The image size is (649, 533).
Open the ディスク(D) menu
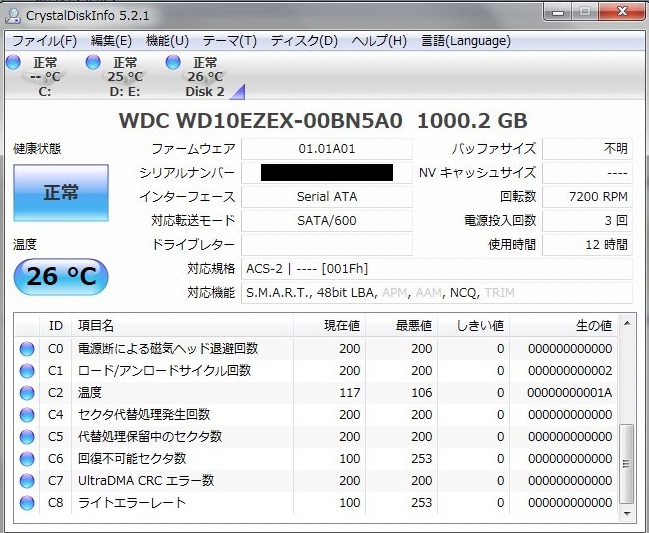tap(304, 41)
